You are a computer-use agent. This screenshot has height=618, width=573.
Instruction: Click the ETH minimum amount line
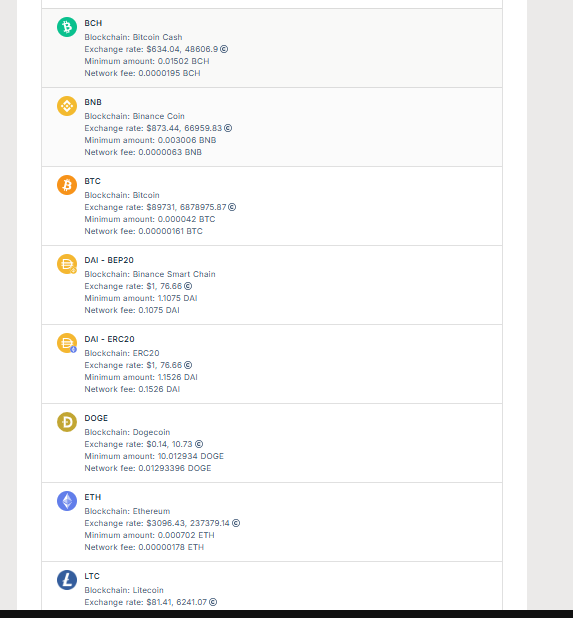pos(149,535)
